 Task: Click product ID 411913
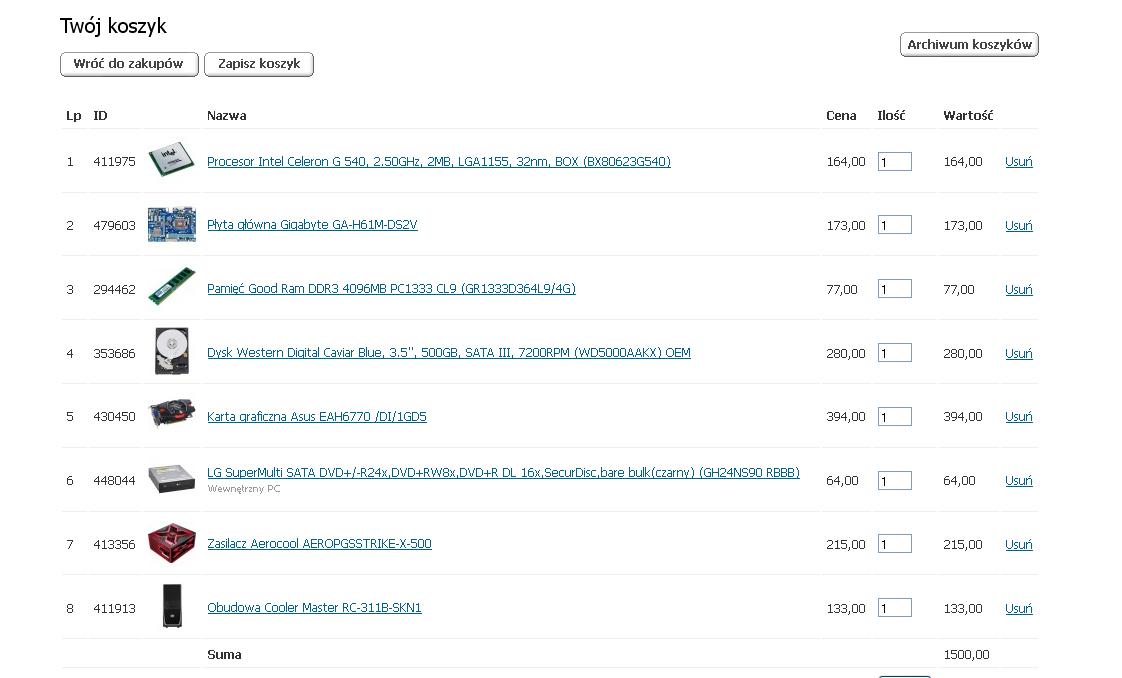click(114, 609)
